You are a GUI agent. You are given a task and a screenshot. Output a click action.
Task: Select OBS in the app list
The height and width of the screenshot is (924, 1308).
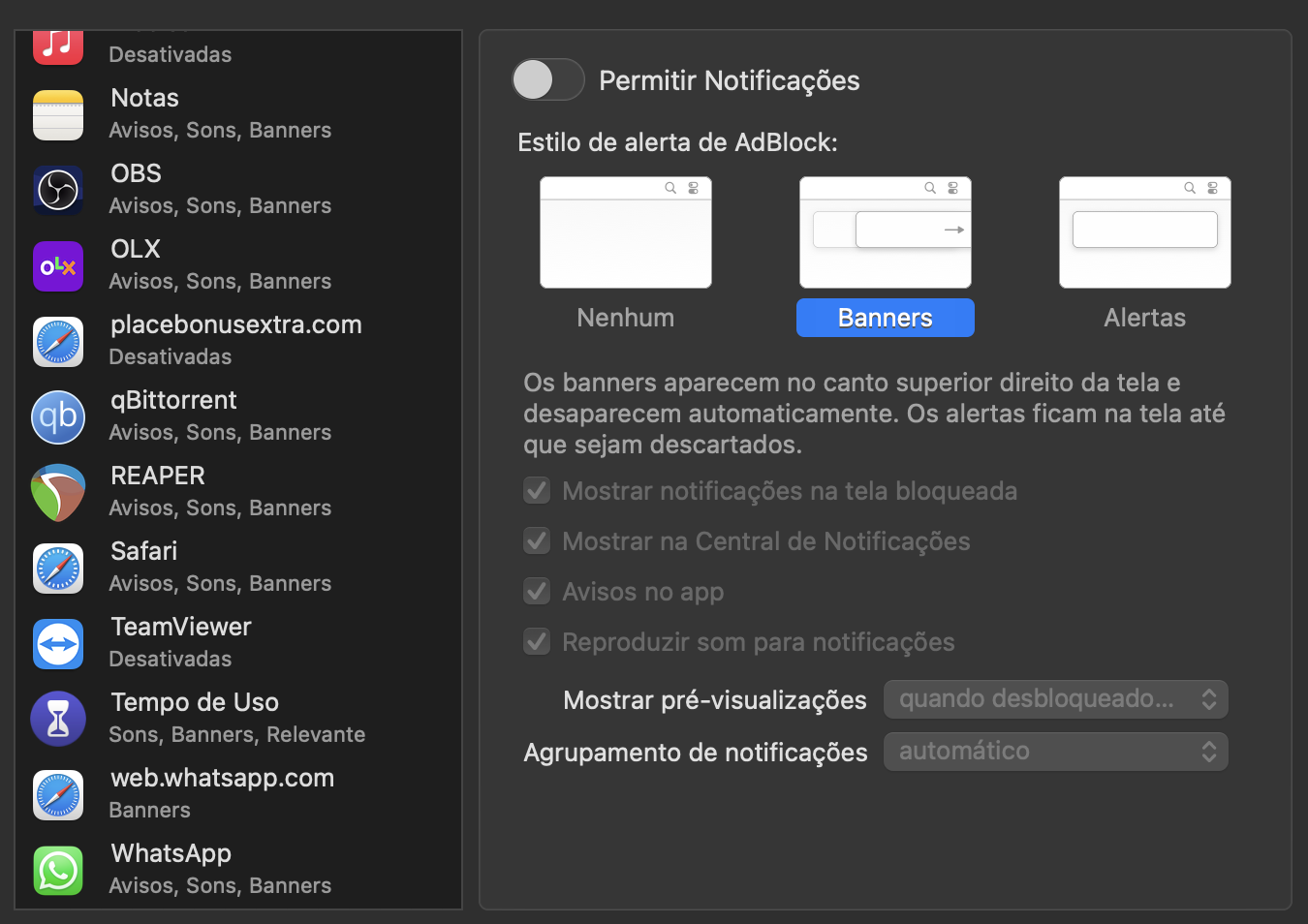pos(137,173)
